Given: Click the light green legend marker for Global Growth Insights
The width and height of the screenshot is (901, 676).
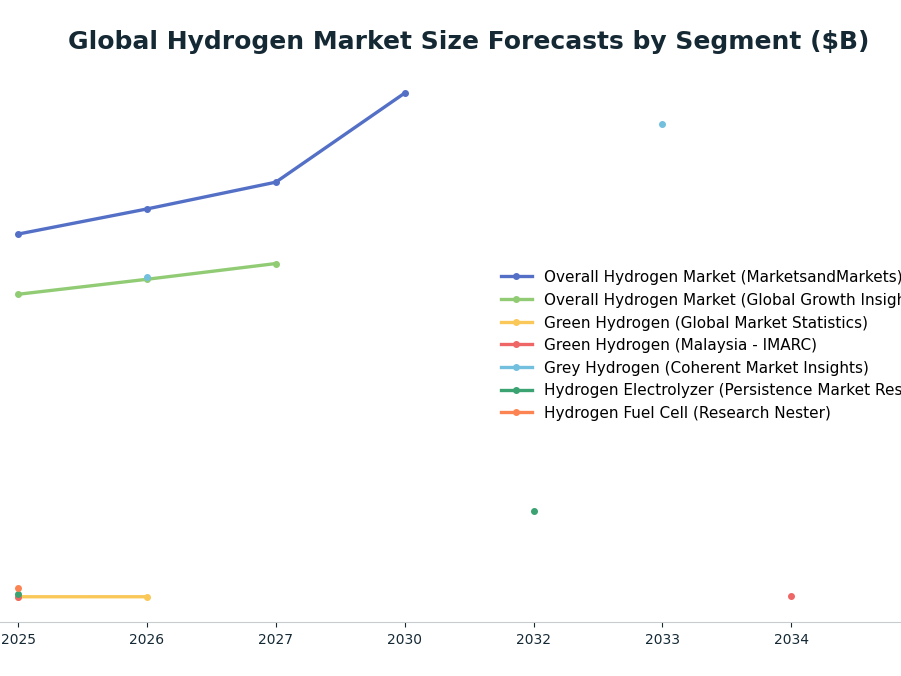Looking at the screenshot, I should pos(517,299).
